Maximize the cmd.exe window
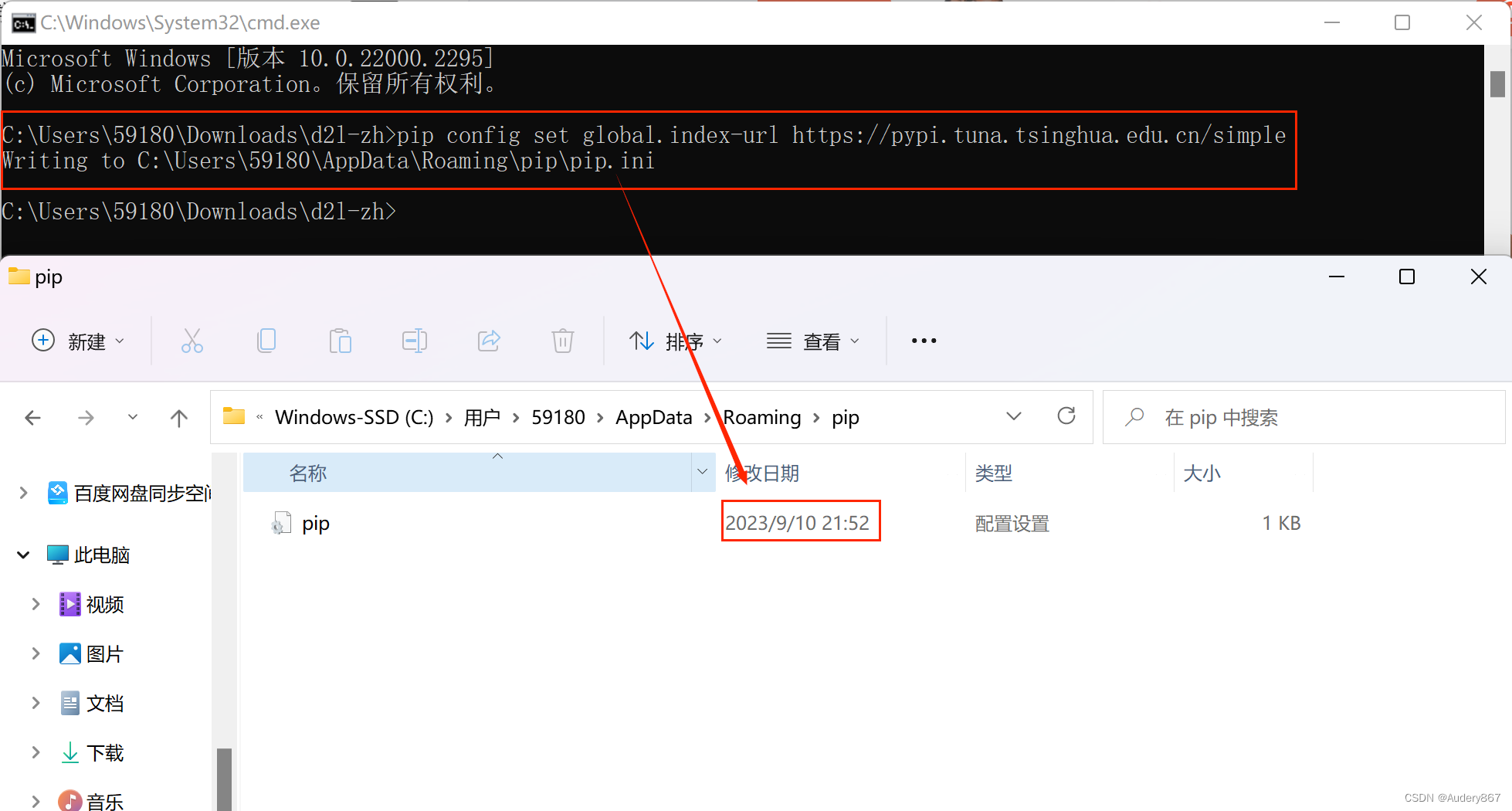 click(x=1402, y=22)
